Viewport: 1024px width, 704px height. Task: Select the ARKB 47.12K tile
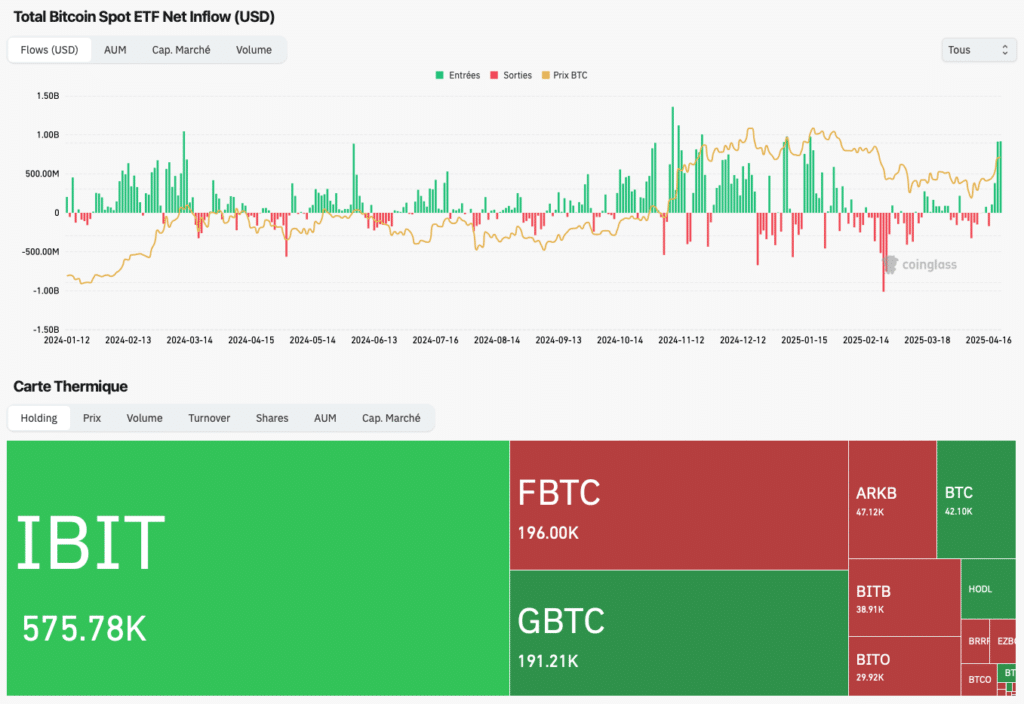point(892,500)
